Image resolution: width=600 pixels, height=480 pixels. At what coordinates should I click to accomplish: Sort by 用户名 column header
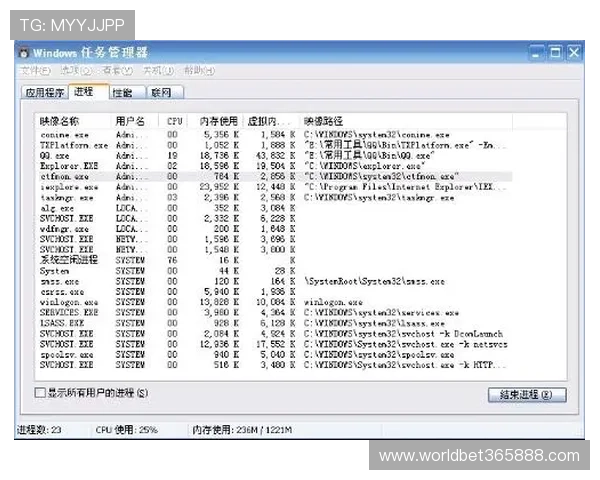[135, 121]
